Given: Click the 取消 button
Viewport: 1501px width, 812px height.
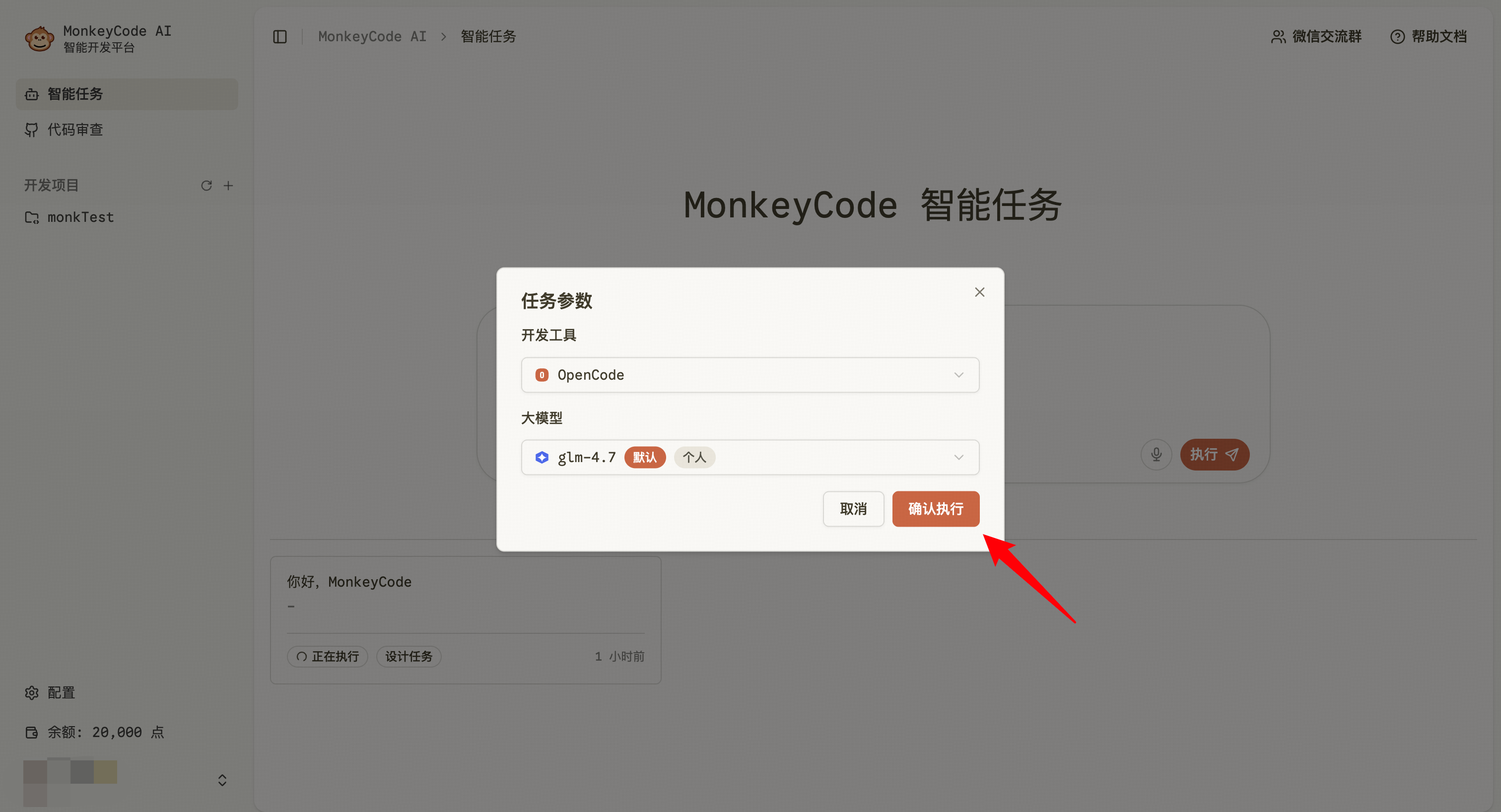Looking at the screenshot, I should [853, 509].
